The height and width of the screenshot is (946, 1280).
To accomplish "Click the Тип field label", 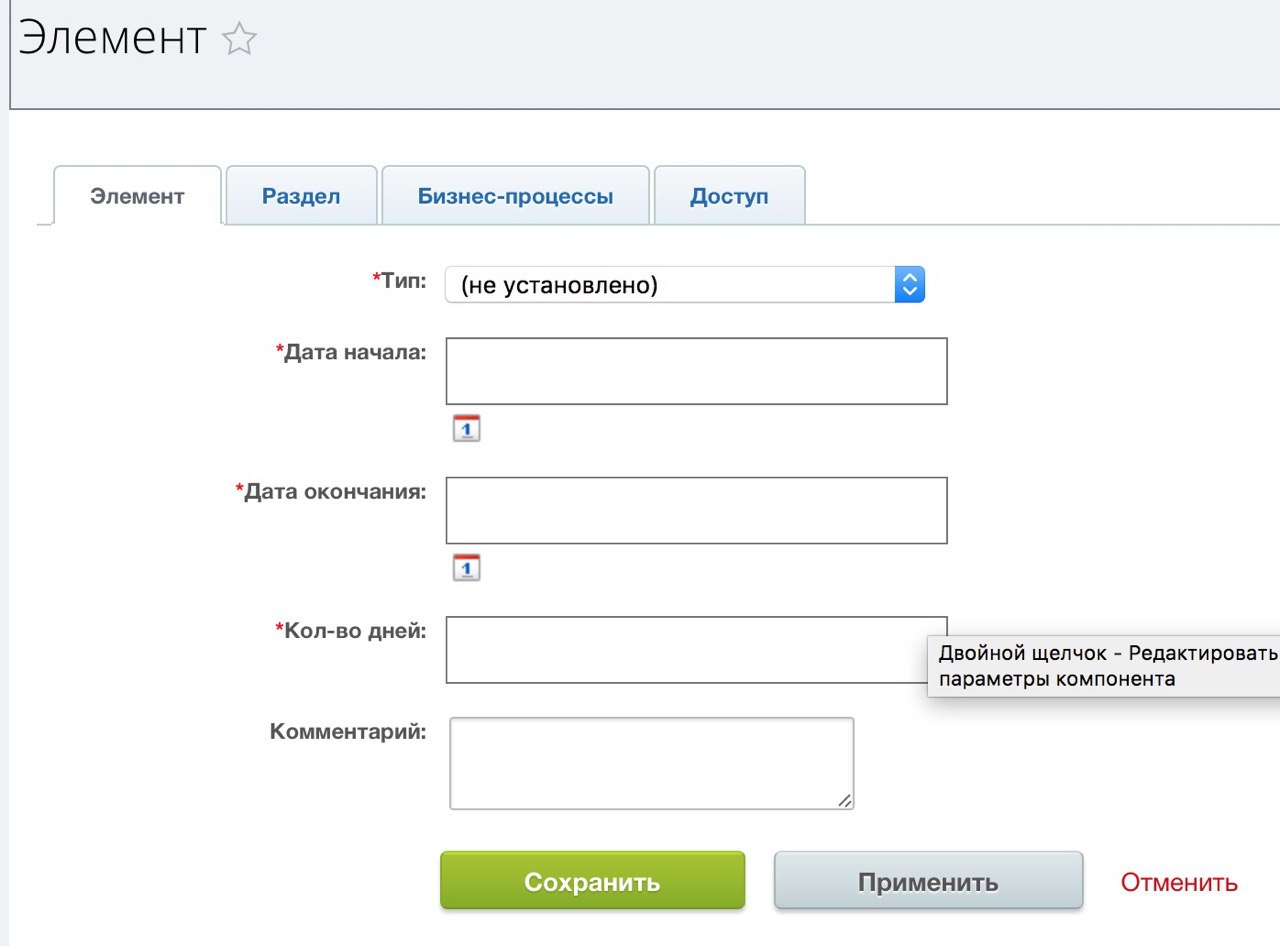I will pos(403,280).
